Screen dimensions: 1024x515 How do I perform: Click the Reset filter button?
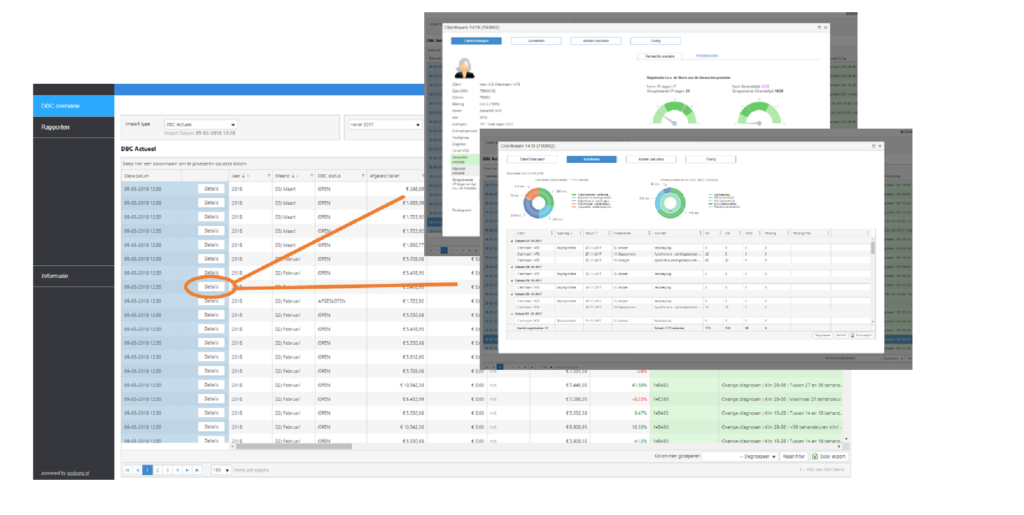pos(793,456)
